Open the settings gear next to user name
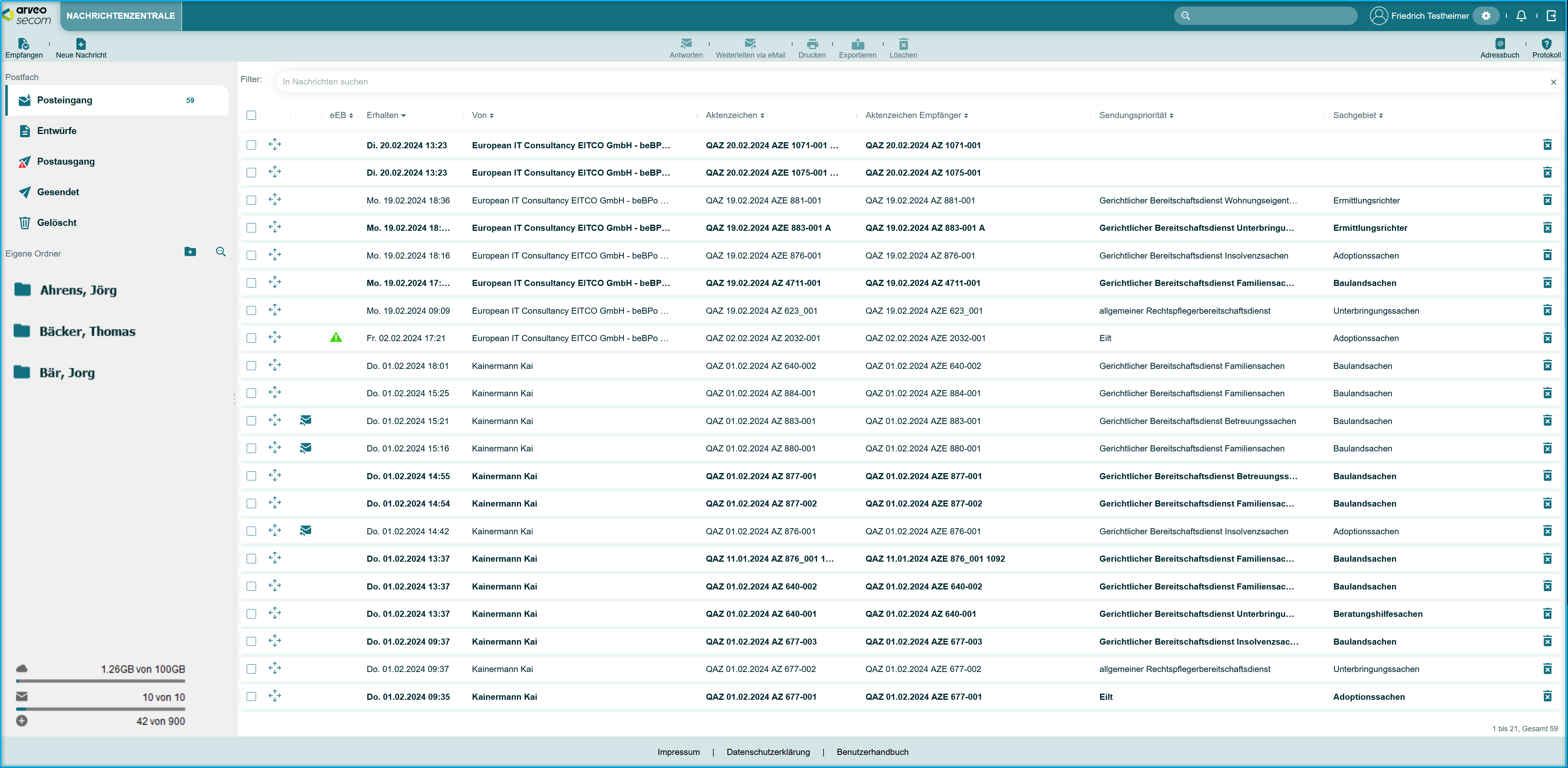This screenshot has height=768, width=1568. coord(1486,16)
